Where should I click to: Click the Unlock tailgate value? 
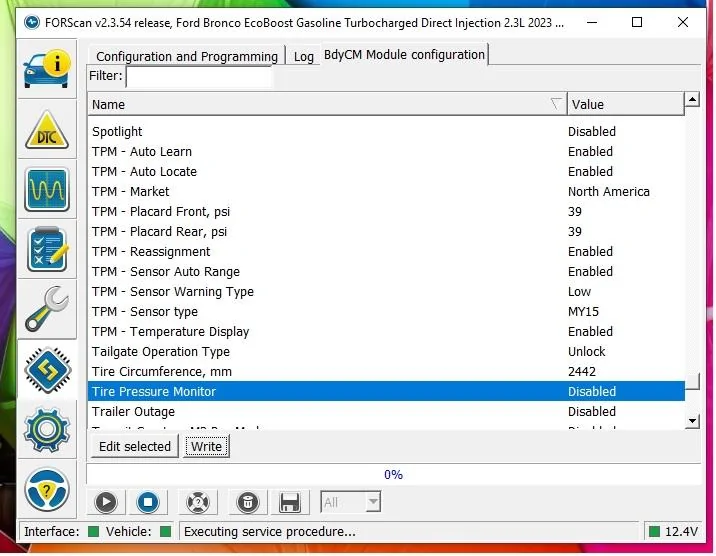pyautogui.click(x=587, y=351)
